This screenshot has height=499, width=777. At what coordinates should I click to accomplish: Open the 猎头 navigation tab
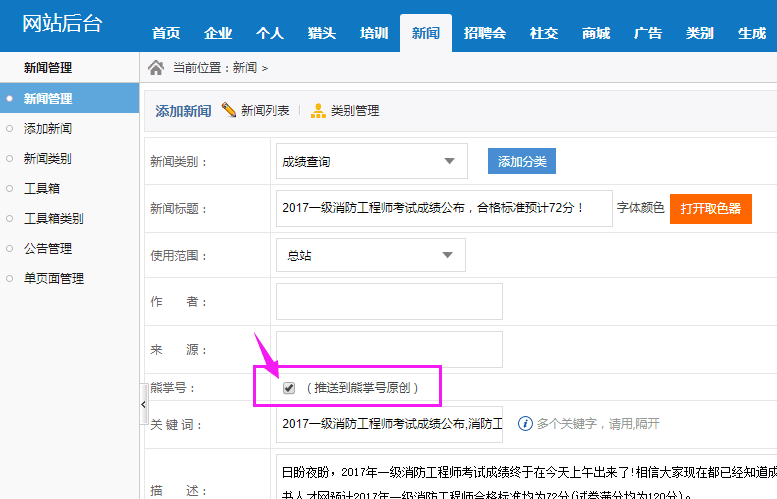[x=322, y=33]
